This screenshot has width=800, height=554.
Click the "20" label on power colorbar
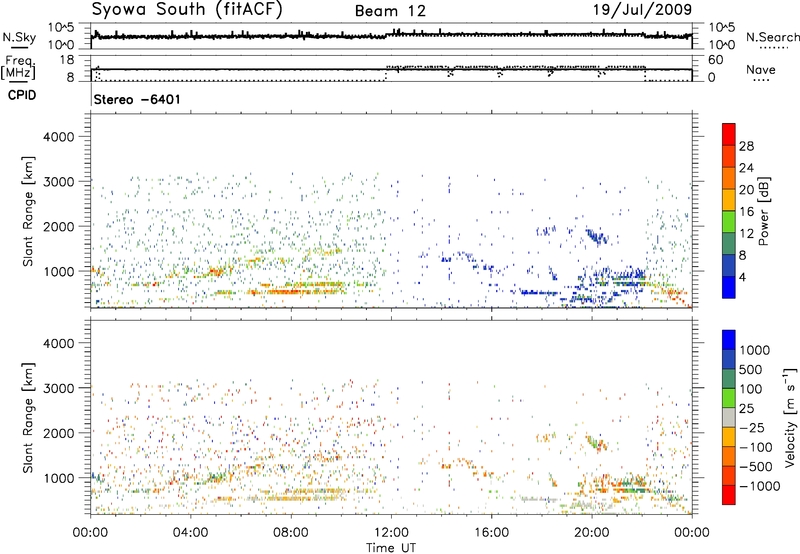tap(746, 190)
